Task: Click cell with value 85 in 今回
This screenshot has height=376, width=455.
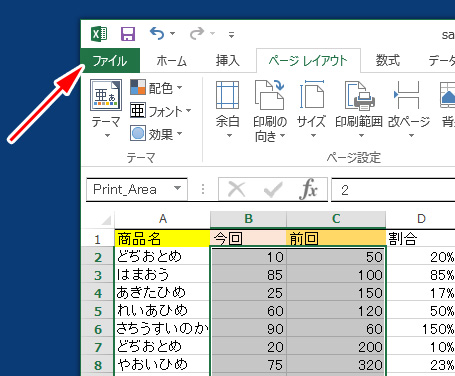Action: point(248,275)
